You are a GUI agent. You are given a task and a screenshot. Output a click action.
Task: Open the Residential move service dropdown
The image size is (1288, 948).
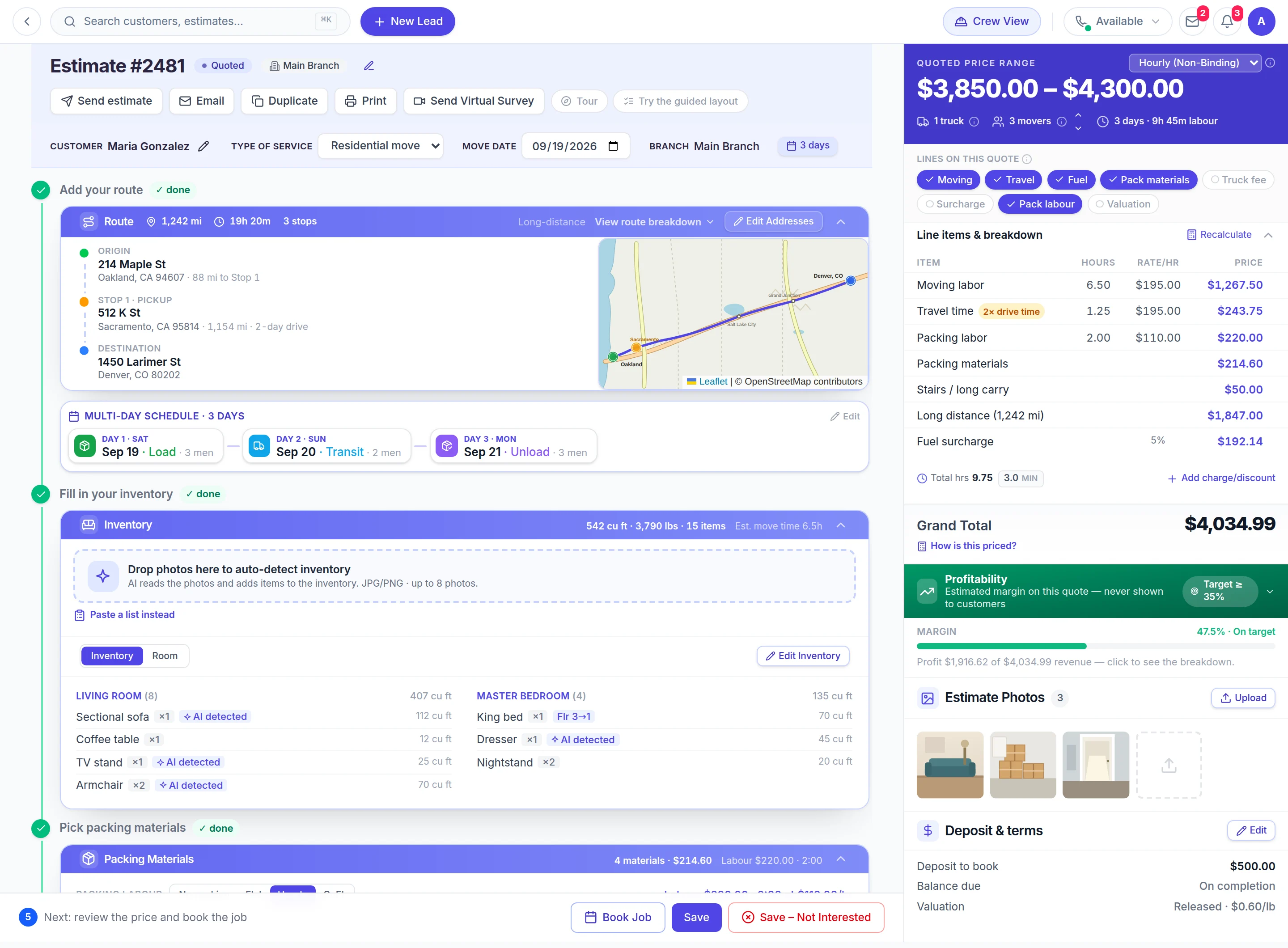[381, 146]
